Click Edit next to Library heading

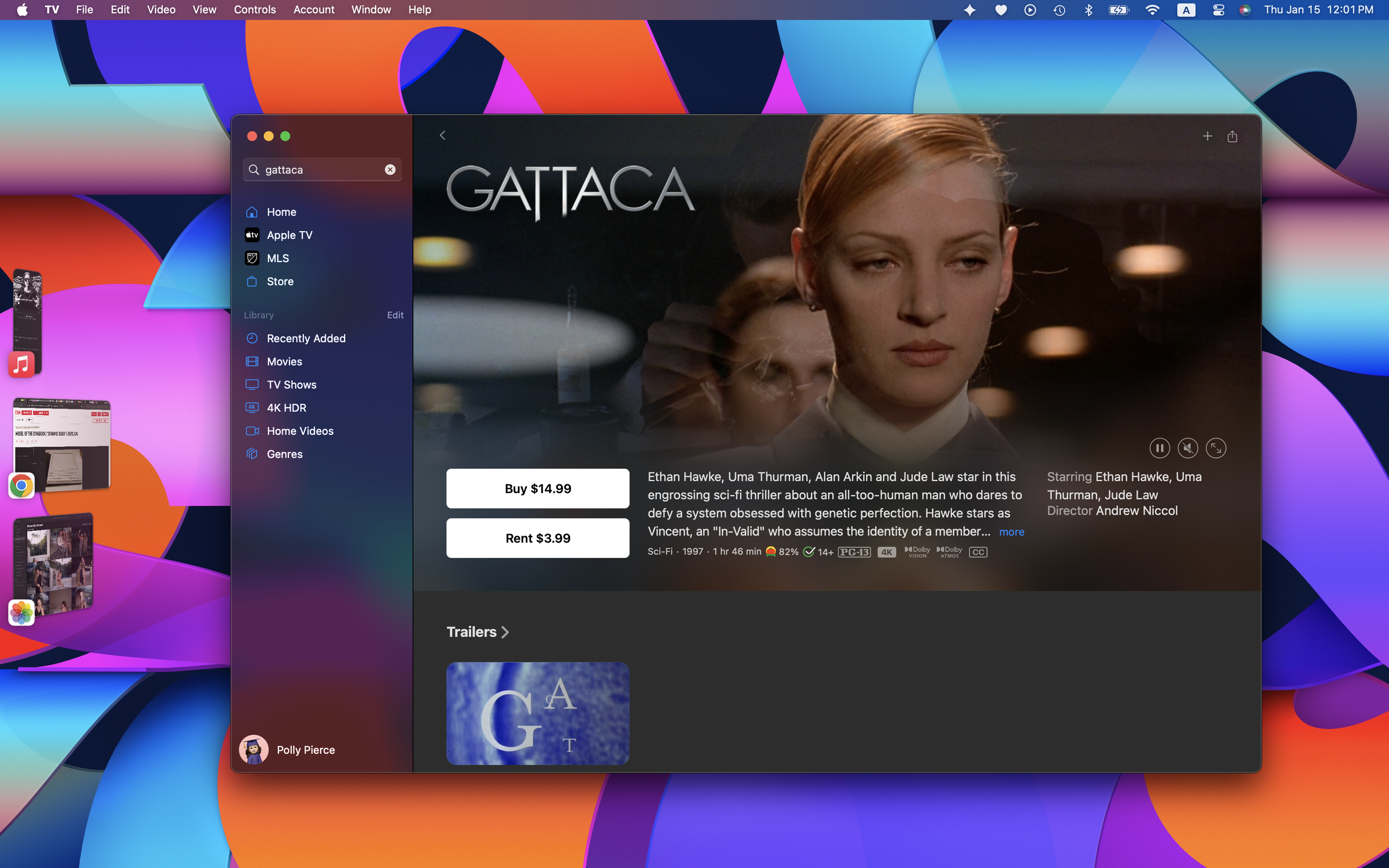pos(395,315)
